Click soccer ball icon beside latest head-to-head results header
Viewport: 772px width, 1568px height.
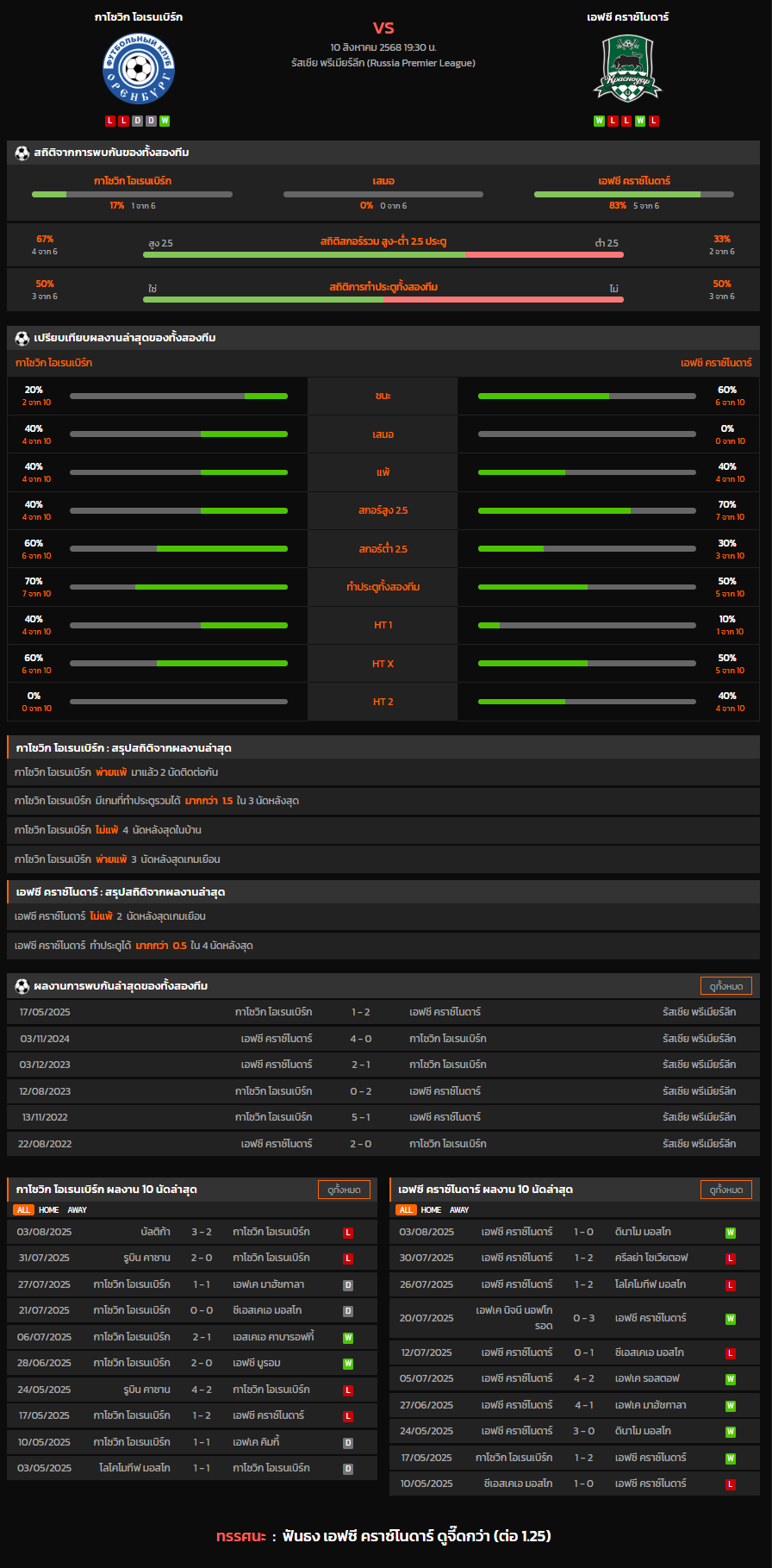click(x=22, y=986)
